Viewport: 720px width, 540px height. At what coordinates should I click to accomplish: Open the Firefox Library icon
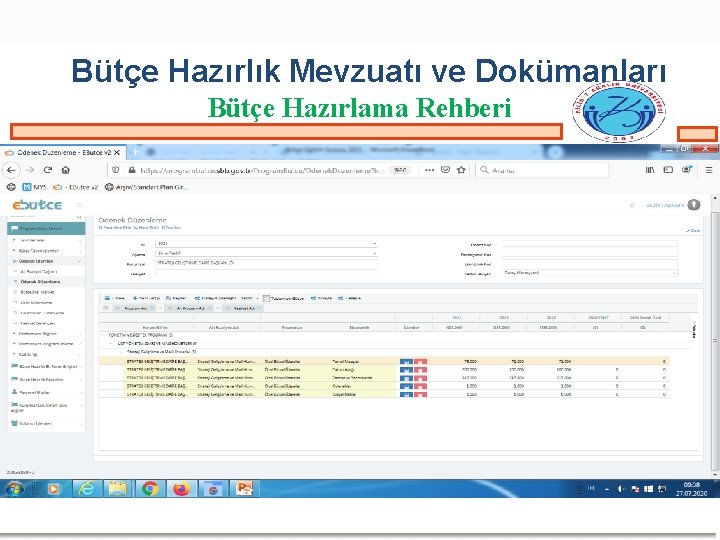pos(650,170)
